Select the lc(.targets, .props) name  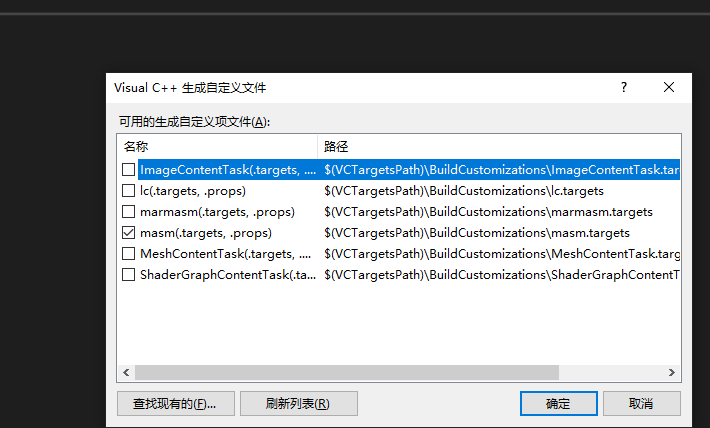[x=193, y=191]
